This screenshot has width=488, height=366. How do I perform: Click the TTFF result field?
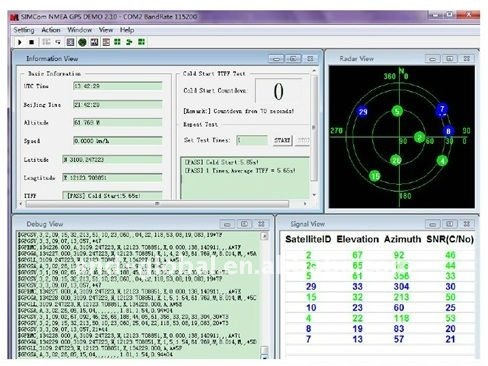[112, 195]
